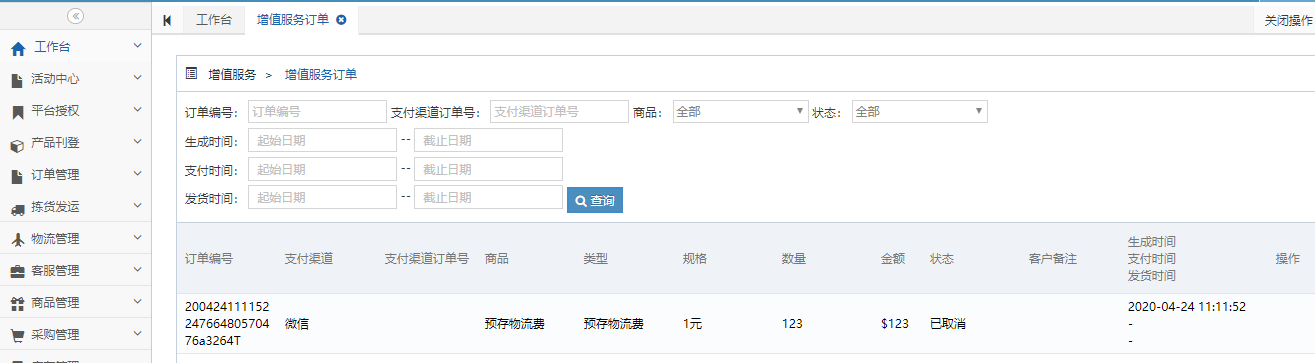This screenshot has width=1315, height=363.
Task: Expand the 工作台 sidebar chevron
Action: [137, 46]
